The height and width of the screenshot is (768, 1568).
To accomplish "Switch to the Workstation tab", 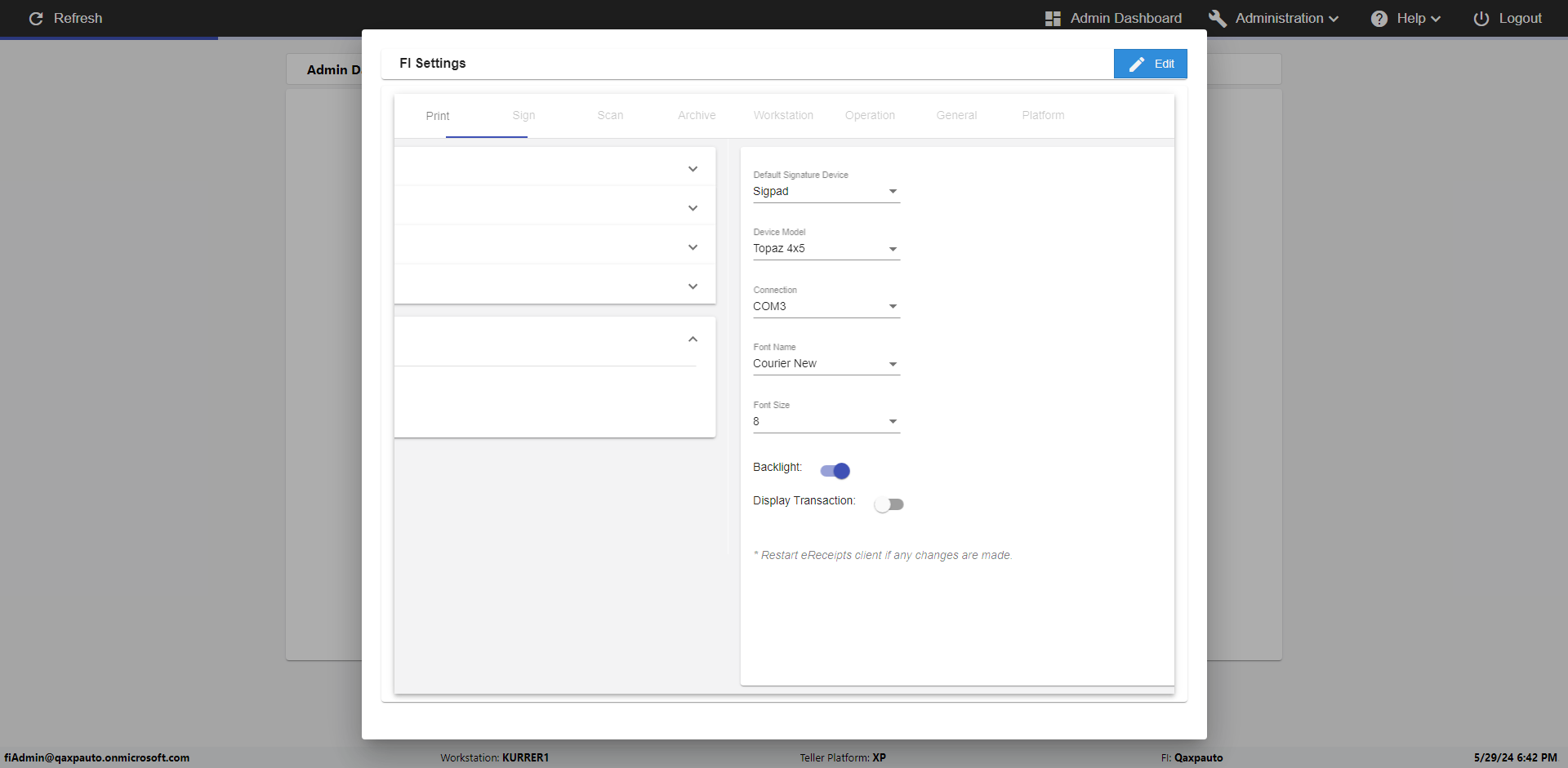I will coord(783,116).
